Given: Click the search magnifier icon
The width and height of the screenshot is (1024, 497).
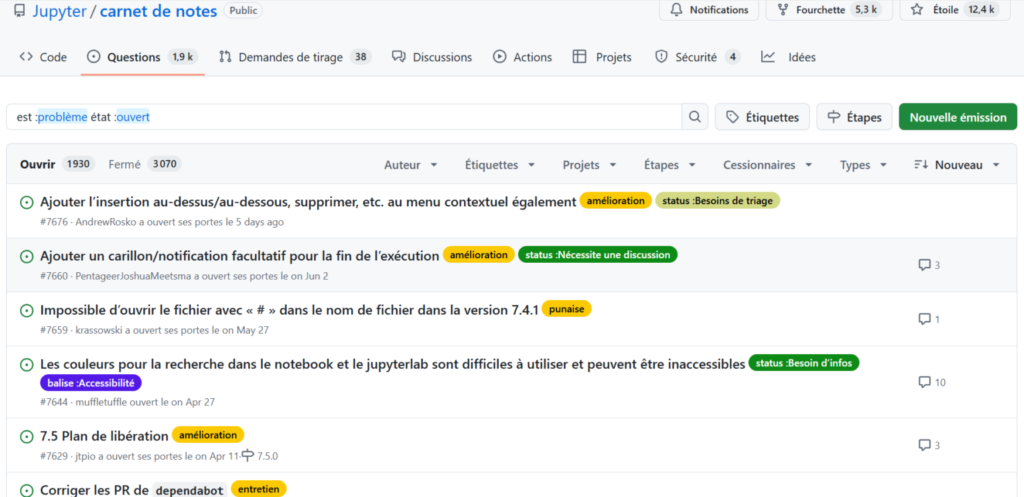Looking at the screenshot, I should pos(694,117).
